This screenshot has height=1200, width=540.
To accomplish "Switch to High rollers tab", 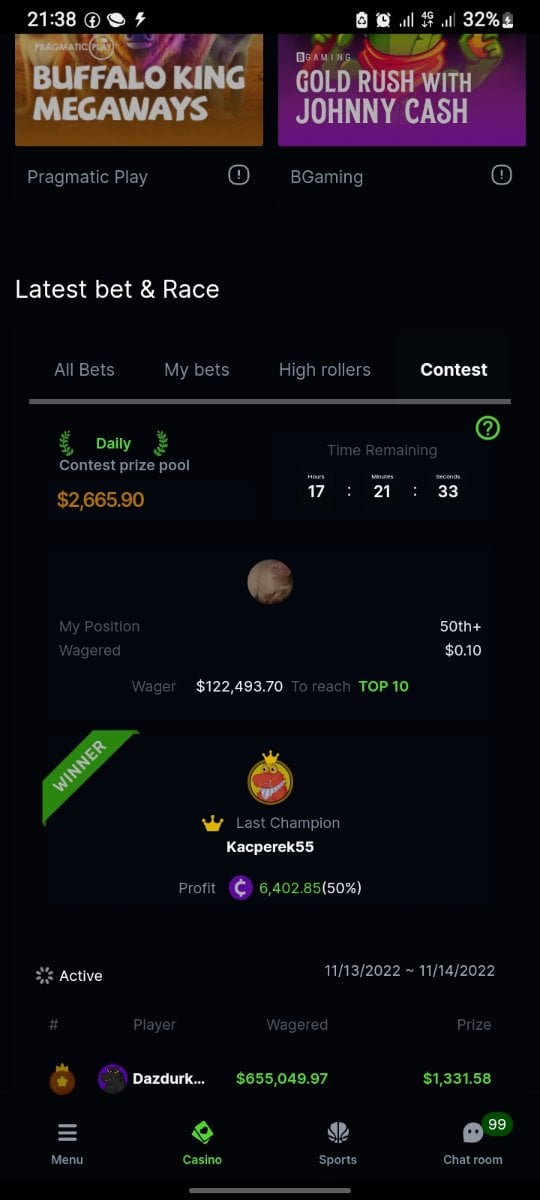I will [325, 370].
